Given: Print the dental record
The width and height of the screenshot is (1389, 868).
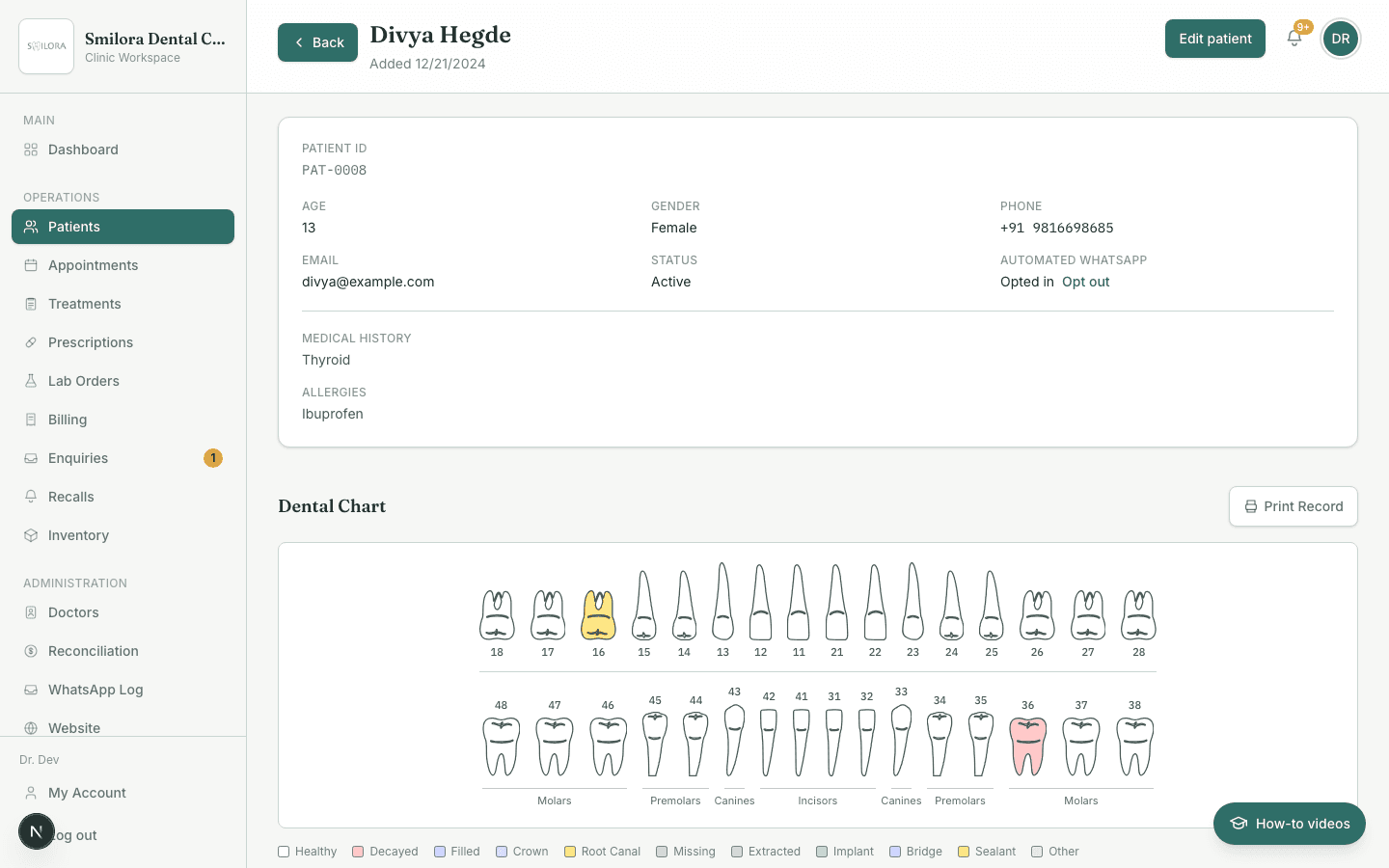Looking at the screenshot, I should click(x=1294, y=506).
